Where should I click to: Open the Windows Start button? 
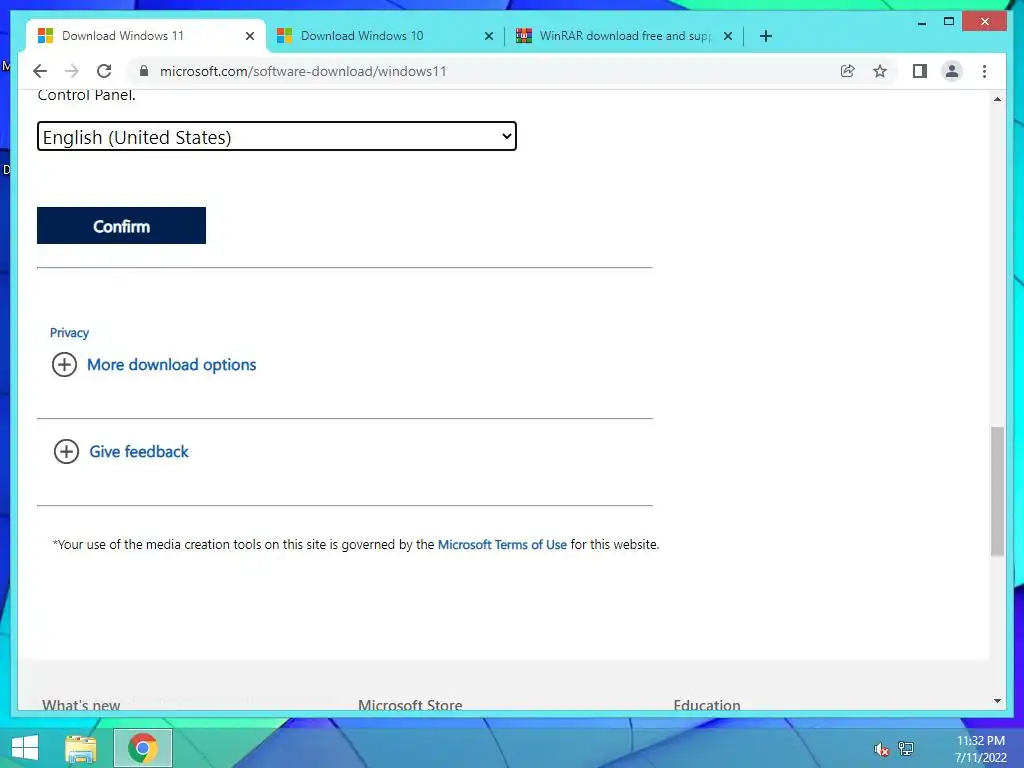coord(25,748)
